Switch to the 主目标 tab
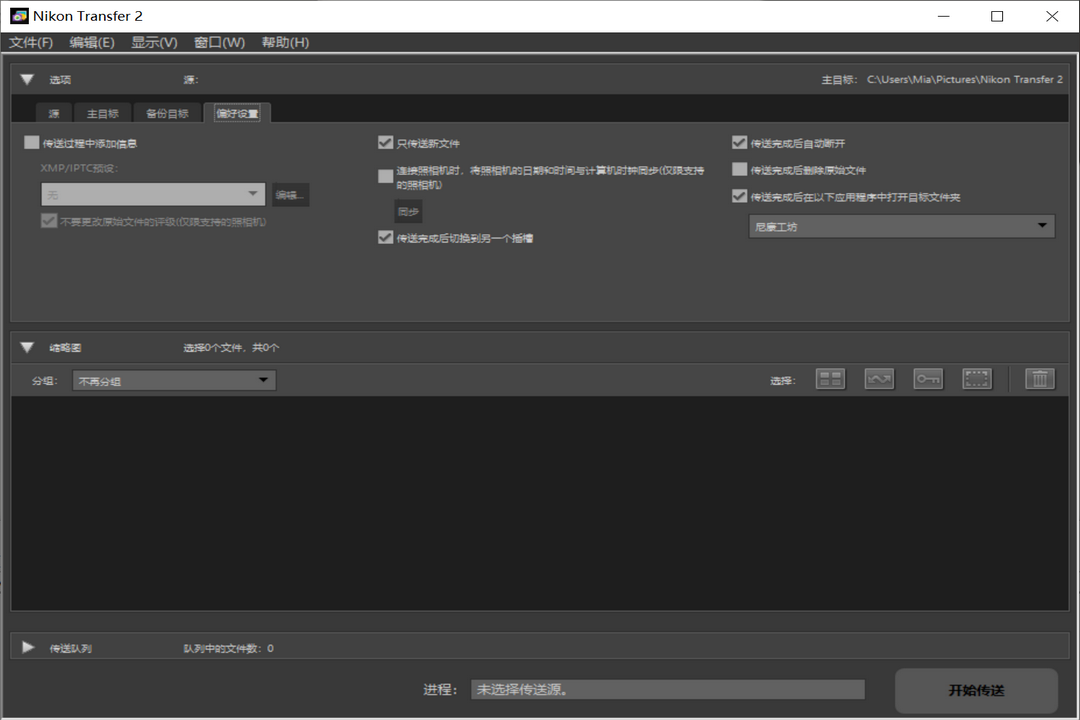 click(102, 113)
